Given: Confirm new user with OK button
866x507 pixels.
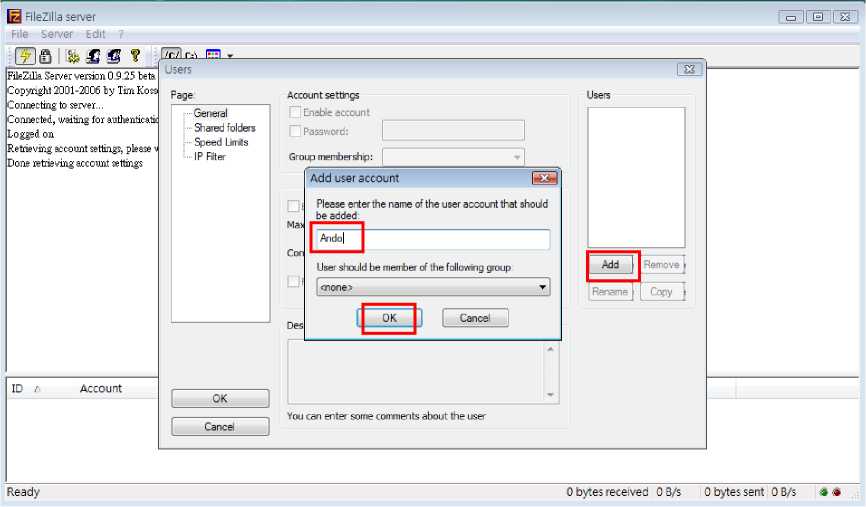Looking at the screenshot, I should (389, 318).
